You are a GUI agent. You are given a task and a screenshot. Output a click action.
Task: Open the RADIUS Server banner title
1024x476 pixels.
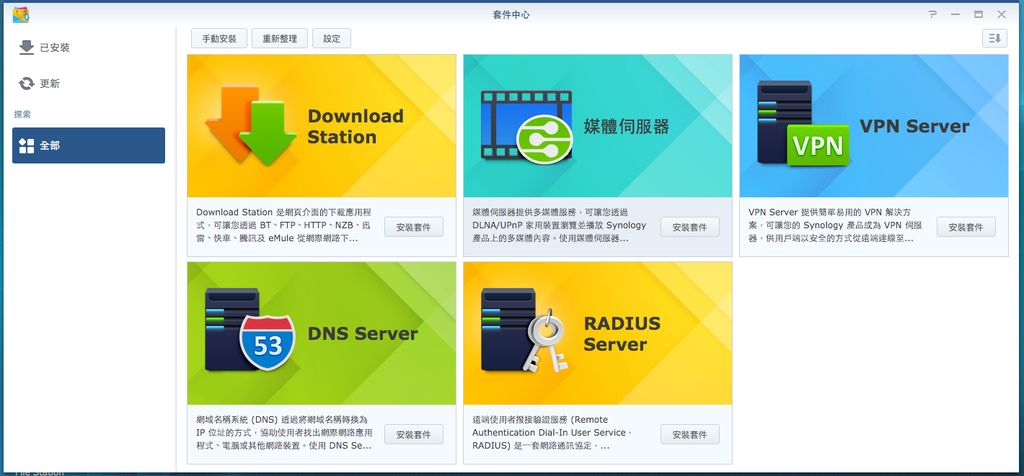coord(622,334)
